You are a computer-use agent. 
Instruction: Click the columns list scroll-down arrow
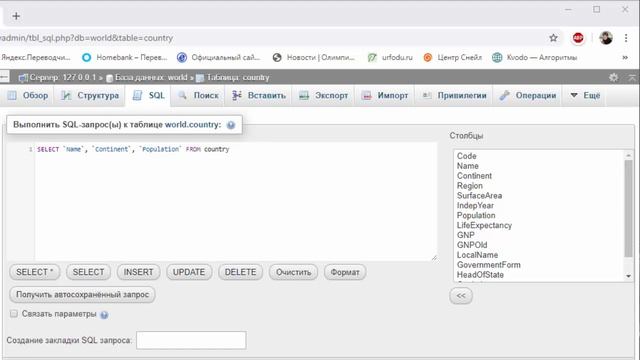point(629,276)
